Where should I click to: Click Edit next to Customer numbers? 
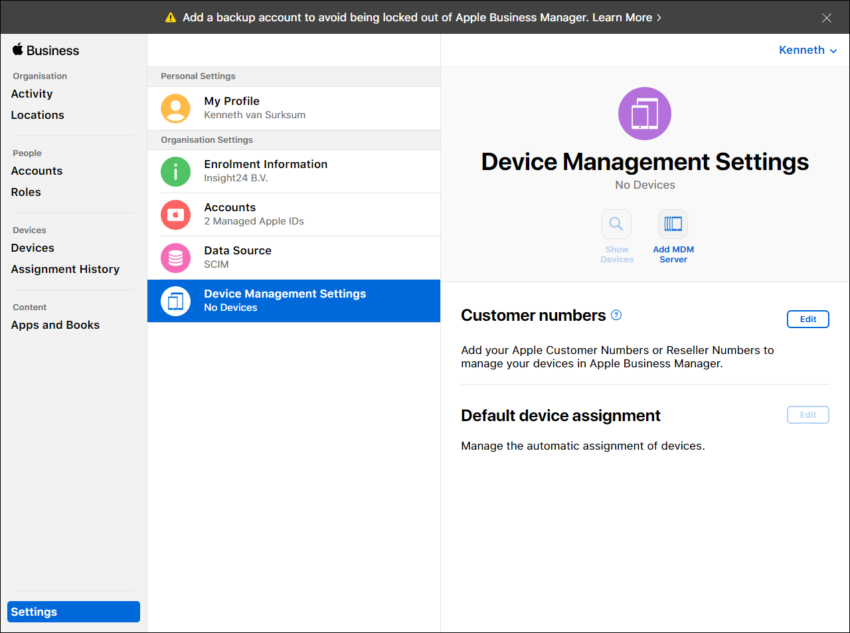point(807,318)
